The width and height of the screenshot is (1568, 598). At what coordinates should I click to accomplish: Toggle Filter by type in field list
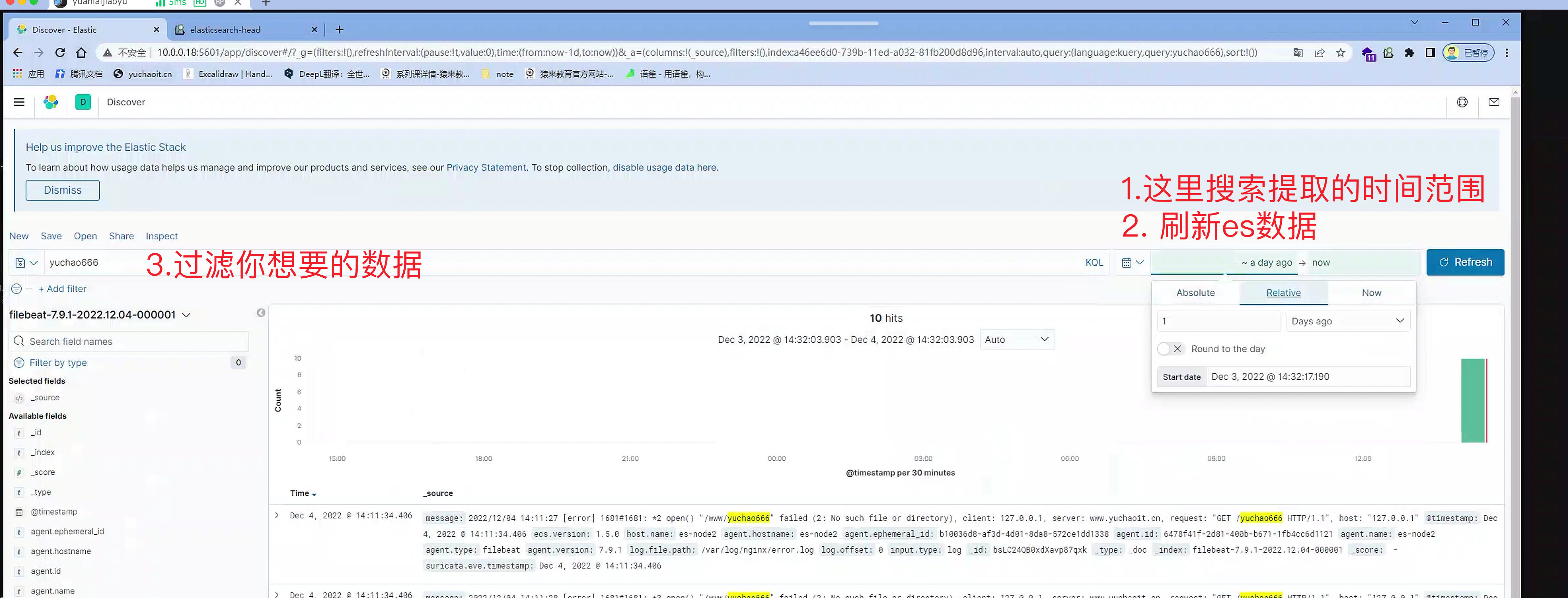tap(58, 363)
